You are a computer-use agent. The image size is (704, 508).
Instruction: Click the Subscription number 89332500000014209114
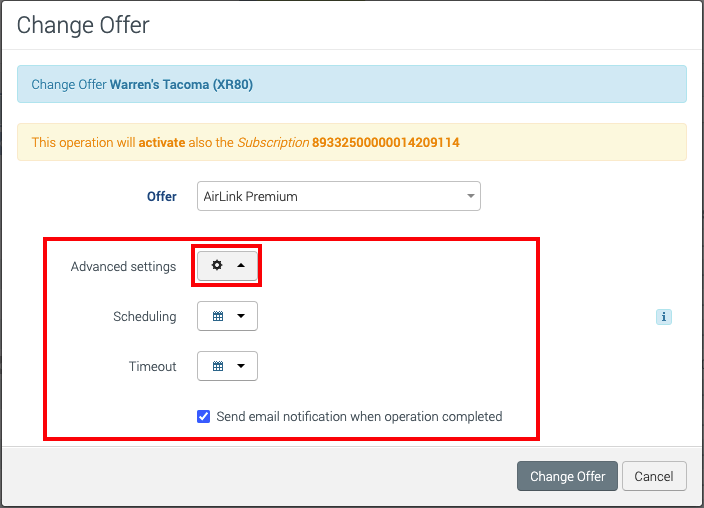(x=386, y=143)
